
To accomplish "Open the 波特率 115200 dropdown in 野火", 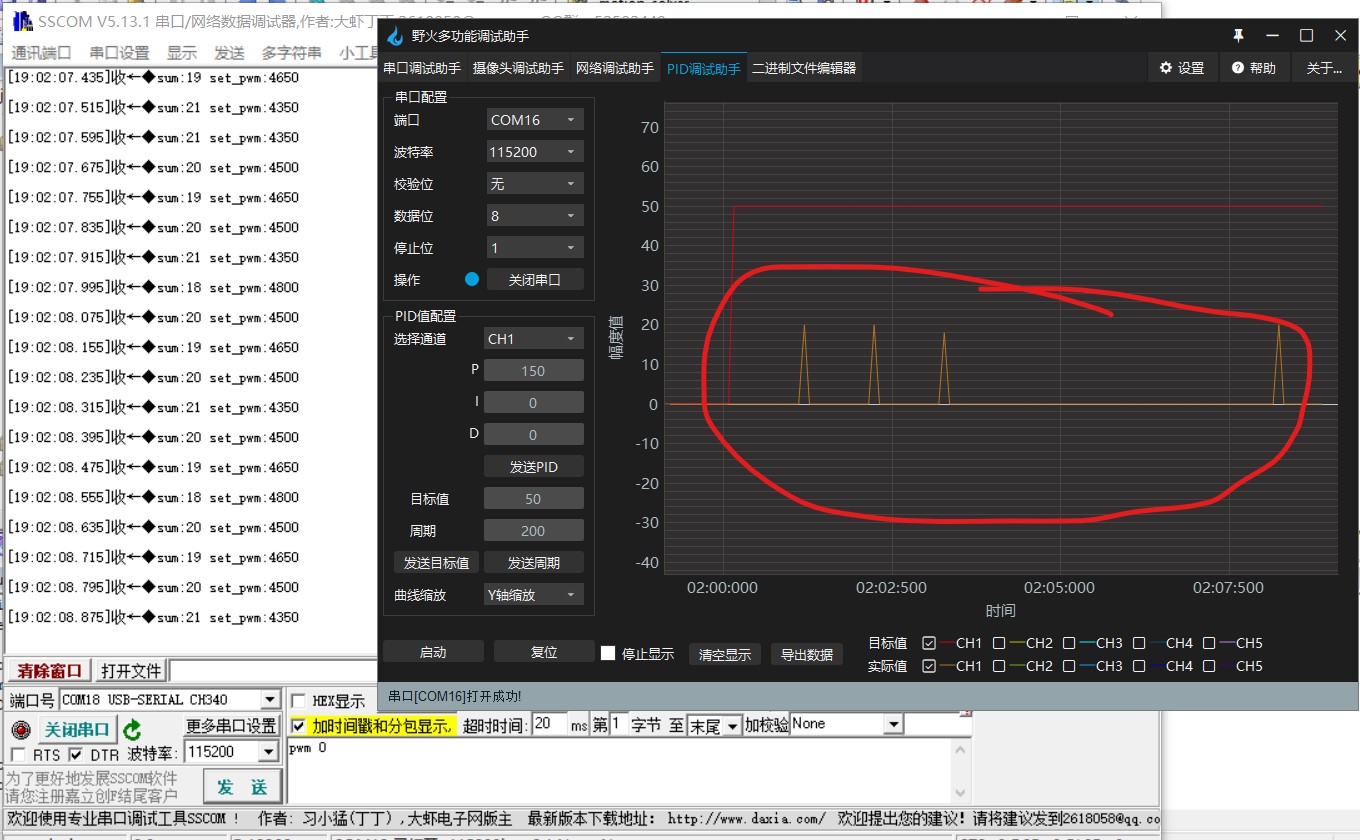I will 534,152.
